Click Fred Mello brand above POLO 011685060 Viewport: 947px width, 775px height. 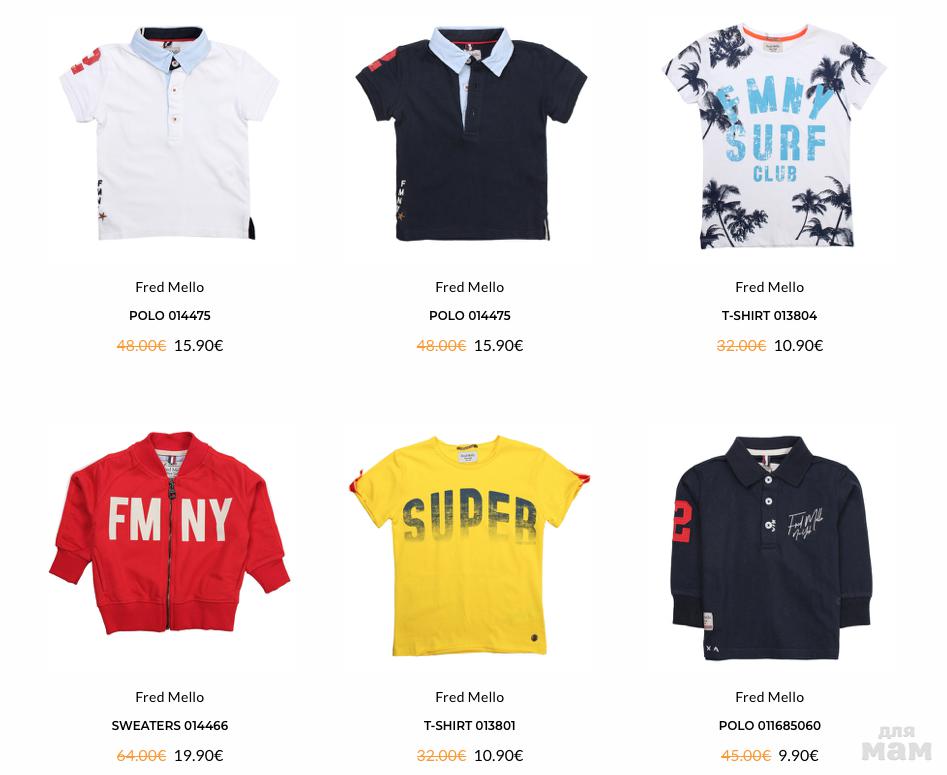point(769,698)
